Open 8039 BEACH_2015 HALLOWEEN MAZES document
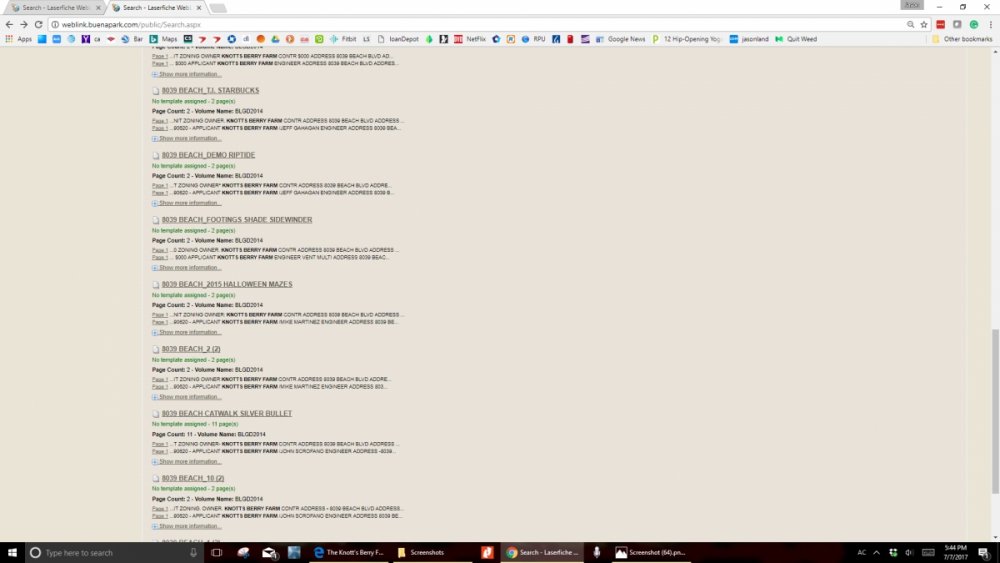The image size is (1000, 563). pos(226,284)
